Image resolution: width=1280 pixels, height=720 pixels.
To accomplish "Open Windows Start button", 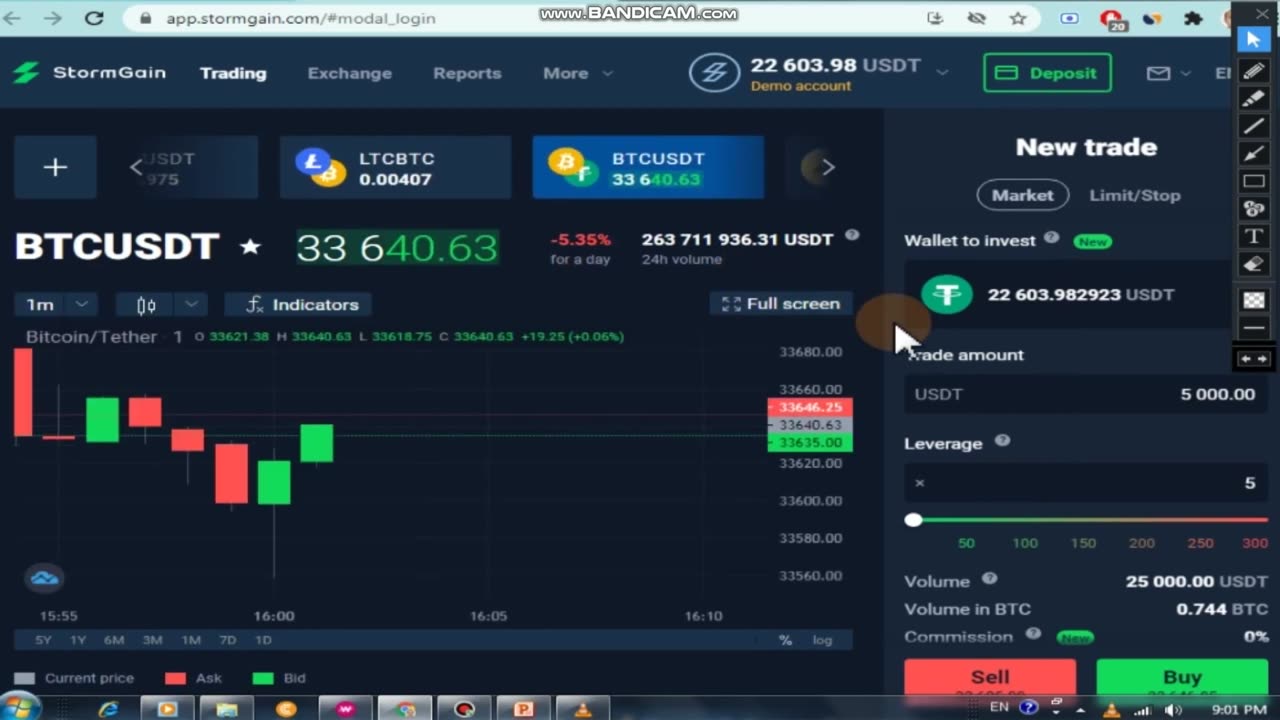I will coord(20,708).
